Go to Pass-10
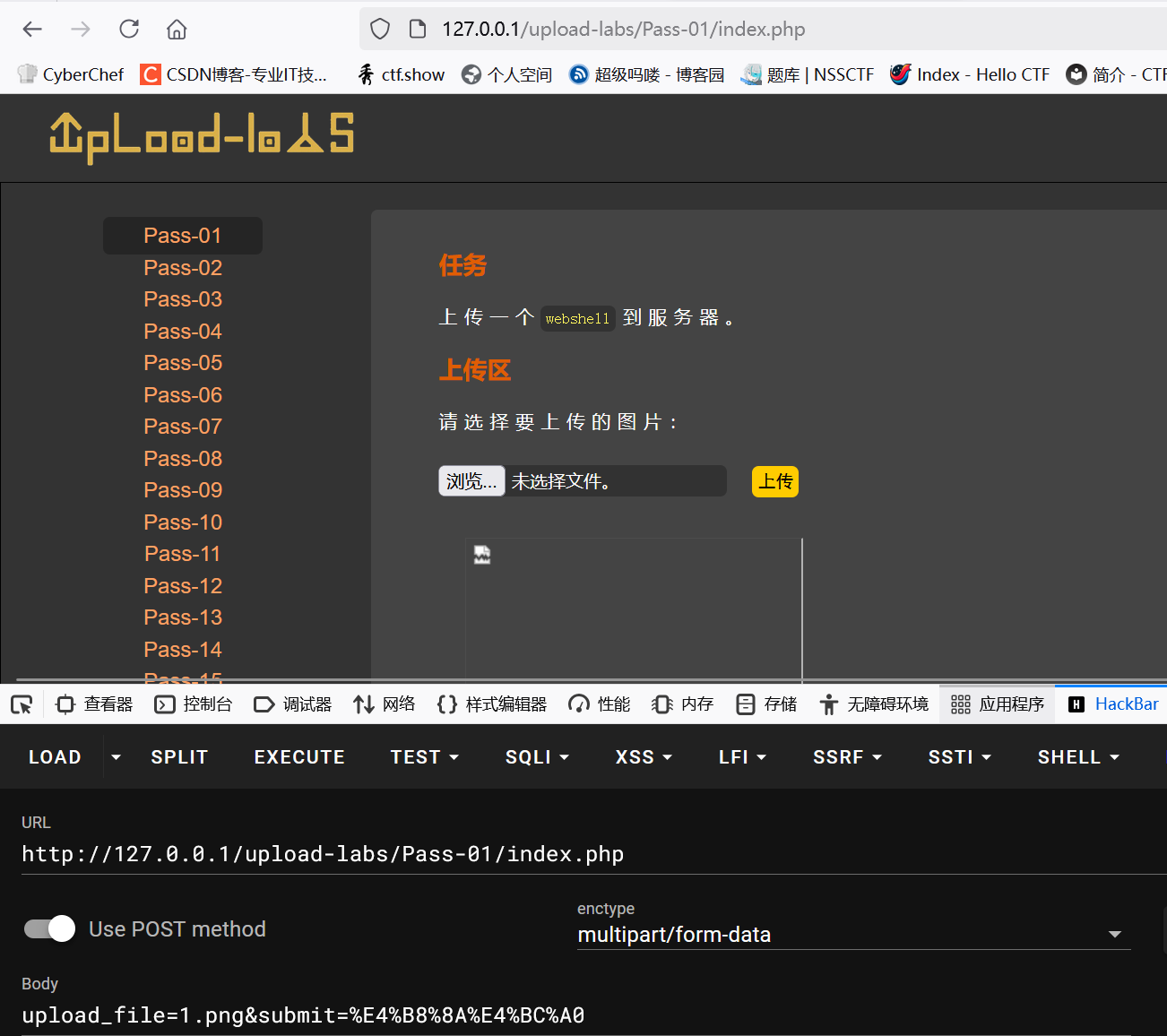Screen dimensions: 1167x1036 tap(183, 522)
